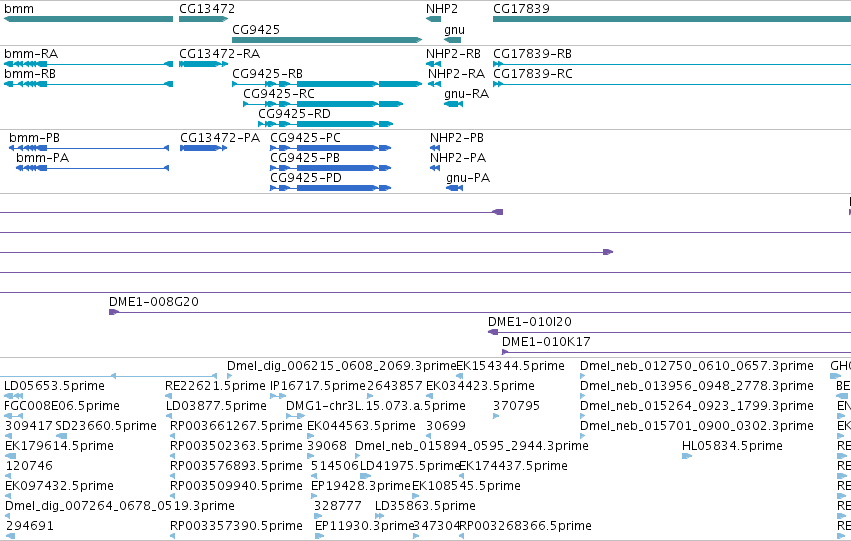Select EST RP003576893.5prime
851x541 pixels.
coord(173,476)
